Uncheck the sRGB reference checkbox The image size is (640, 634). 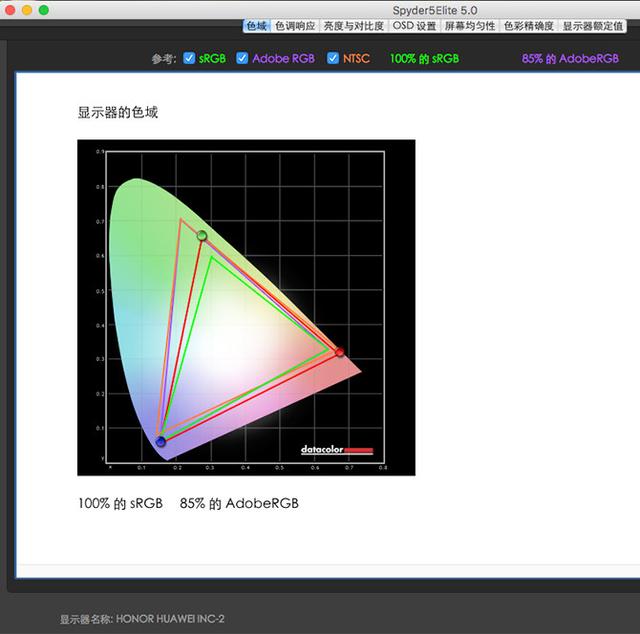(x=189, y=58)
